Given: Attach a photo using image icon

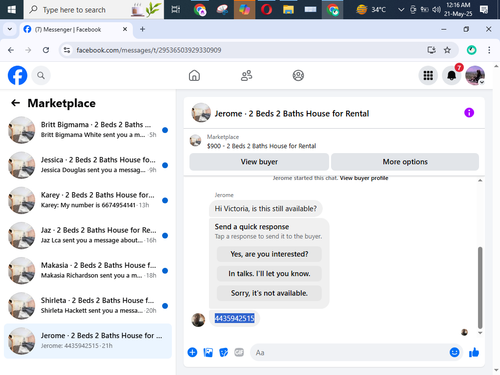Looking at the screenshot, I should click(208, 352).
